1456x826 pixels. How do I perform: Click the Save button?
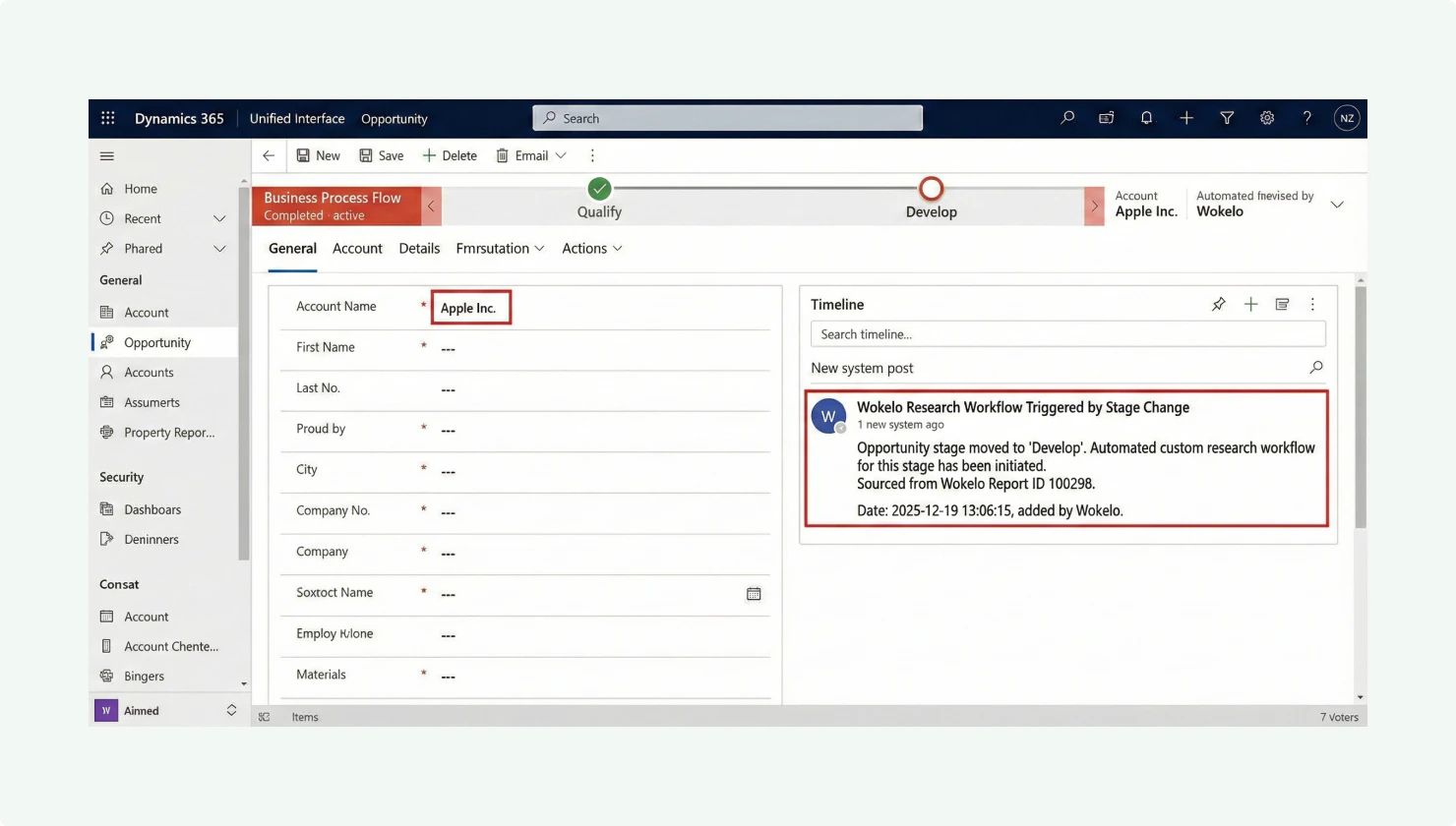point(382,155)
